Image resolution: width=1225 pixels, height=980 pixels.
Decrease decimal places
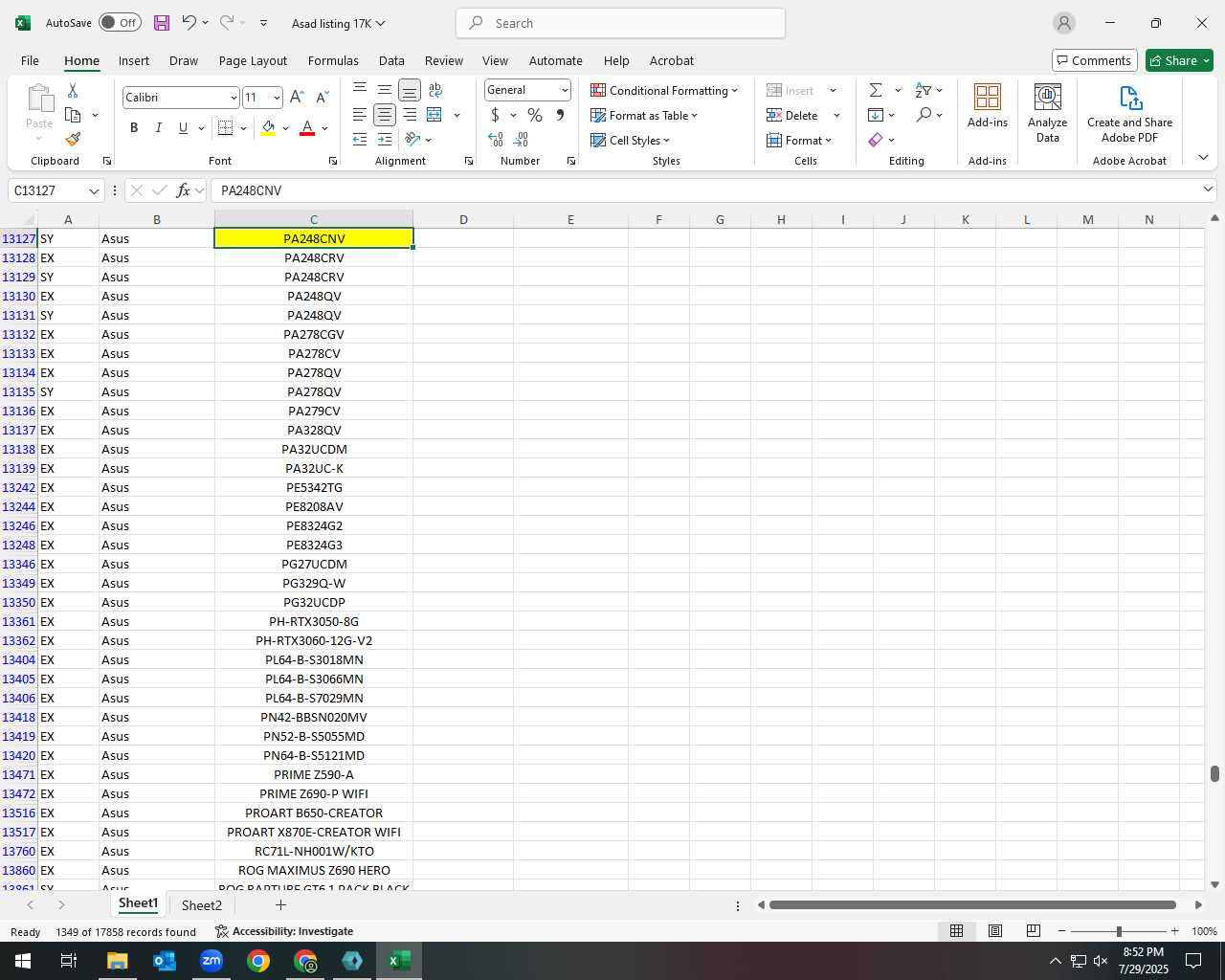point(521,140)
